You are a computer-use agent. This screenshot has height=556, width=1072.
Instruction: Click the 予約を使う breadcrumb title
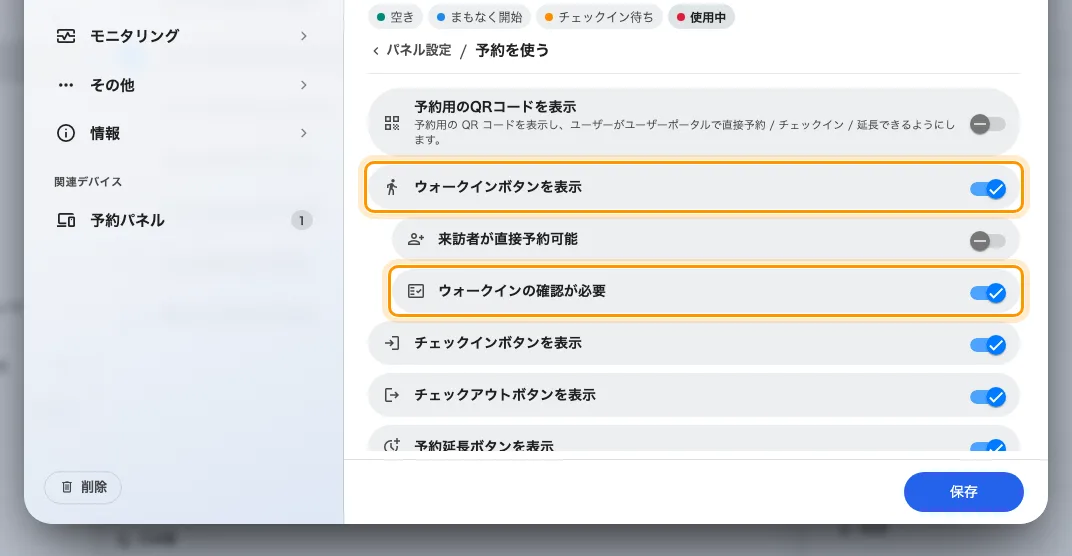coord(512,51)
